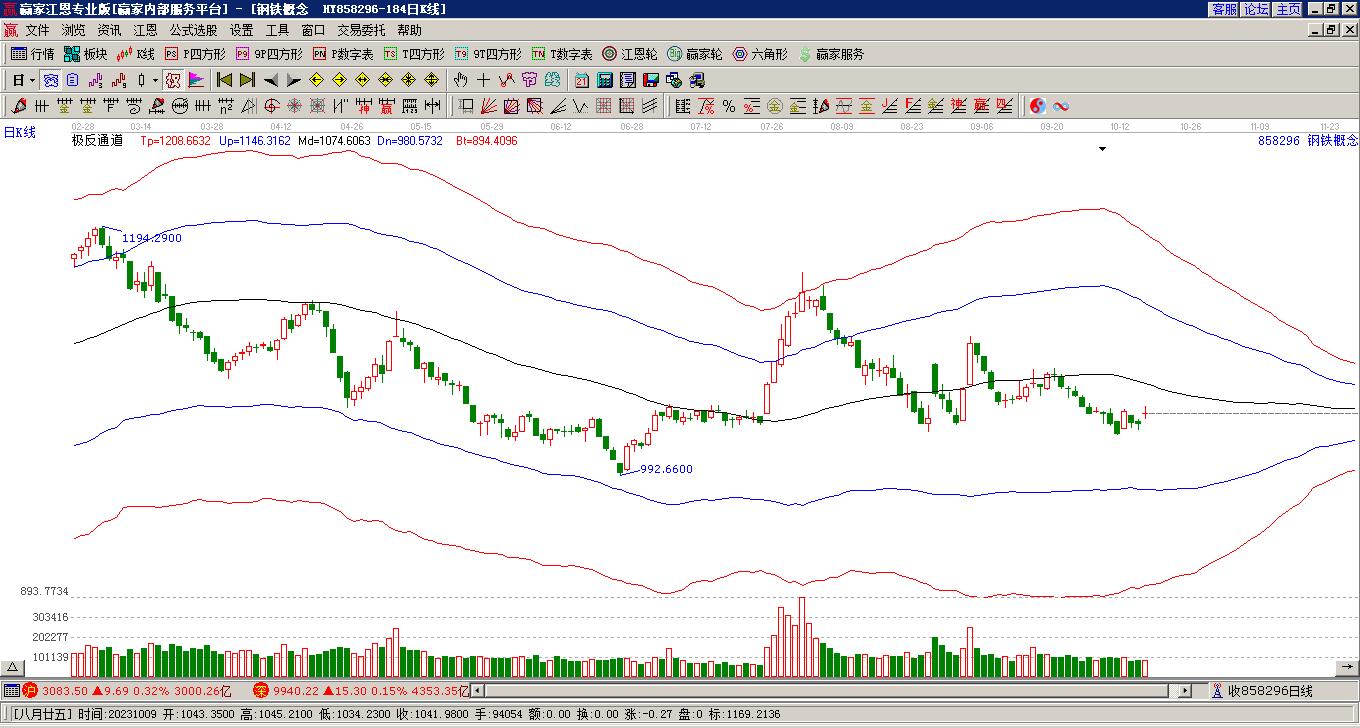Click the small black triangle marker above the chart
The height and width of the screenshot is (728, 1360).
point(1103,149)
